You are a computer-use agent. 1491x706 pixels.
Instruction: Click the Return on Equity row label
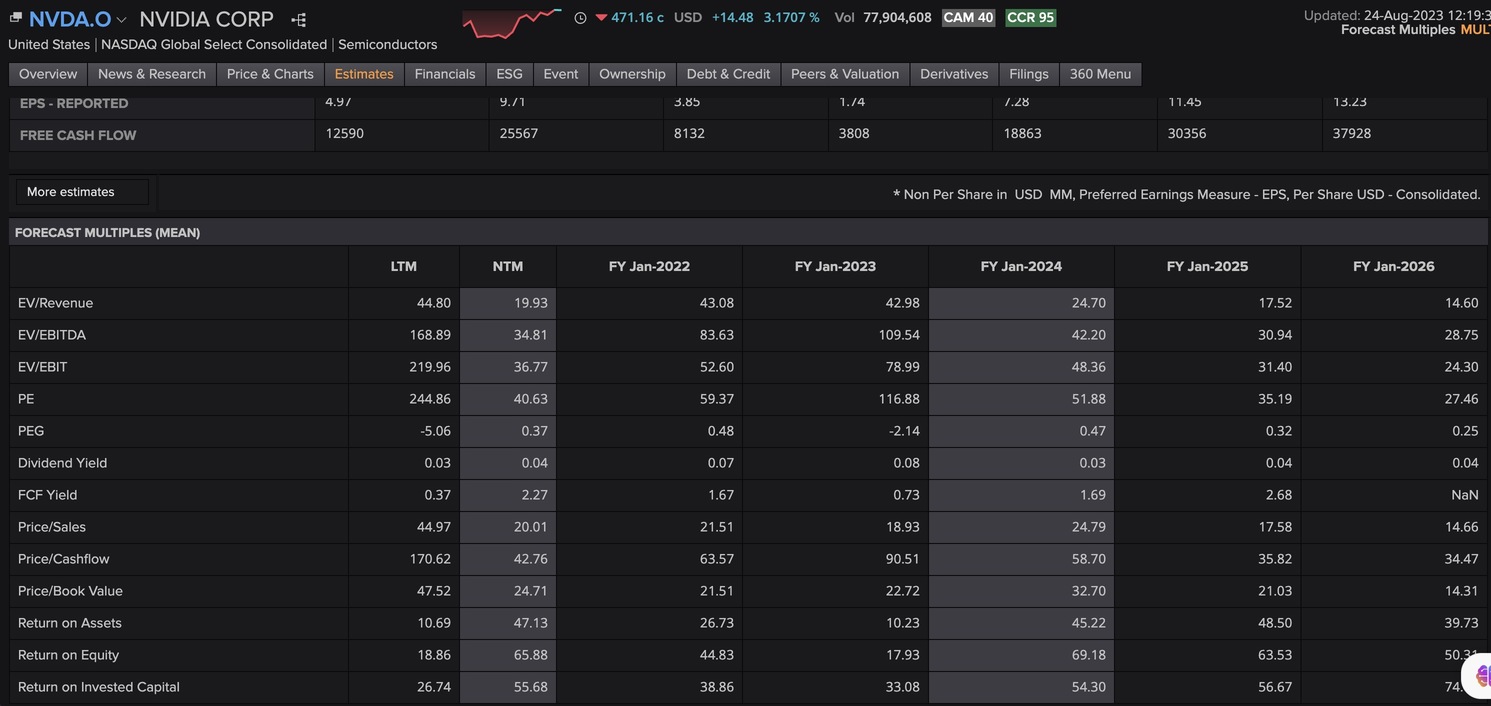point(68,655)
